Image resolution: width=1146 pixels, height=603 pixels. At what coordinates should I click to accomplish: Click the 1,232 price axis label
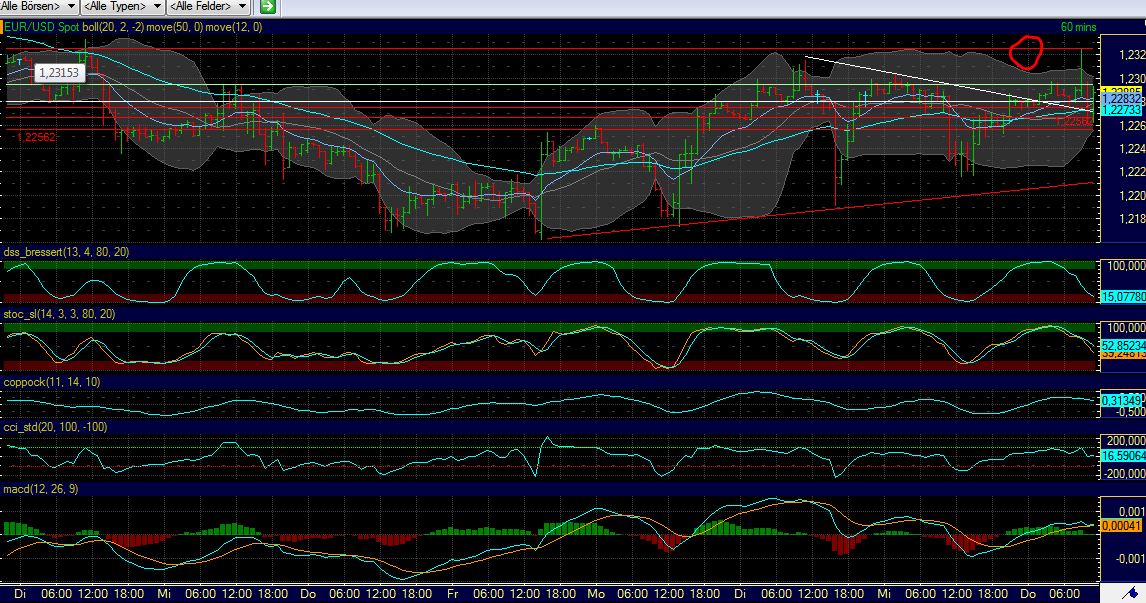(1131, 55)
